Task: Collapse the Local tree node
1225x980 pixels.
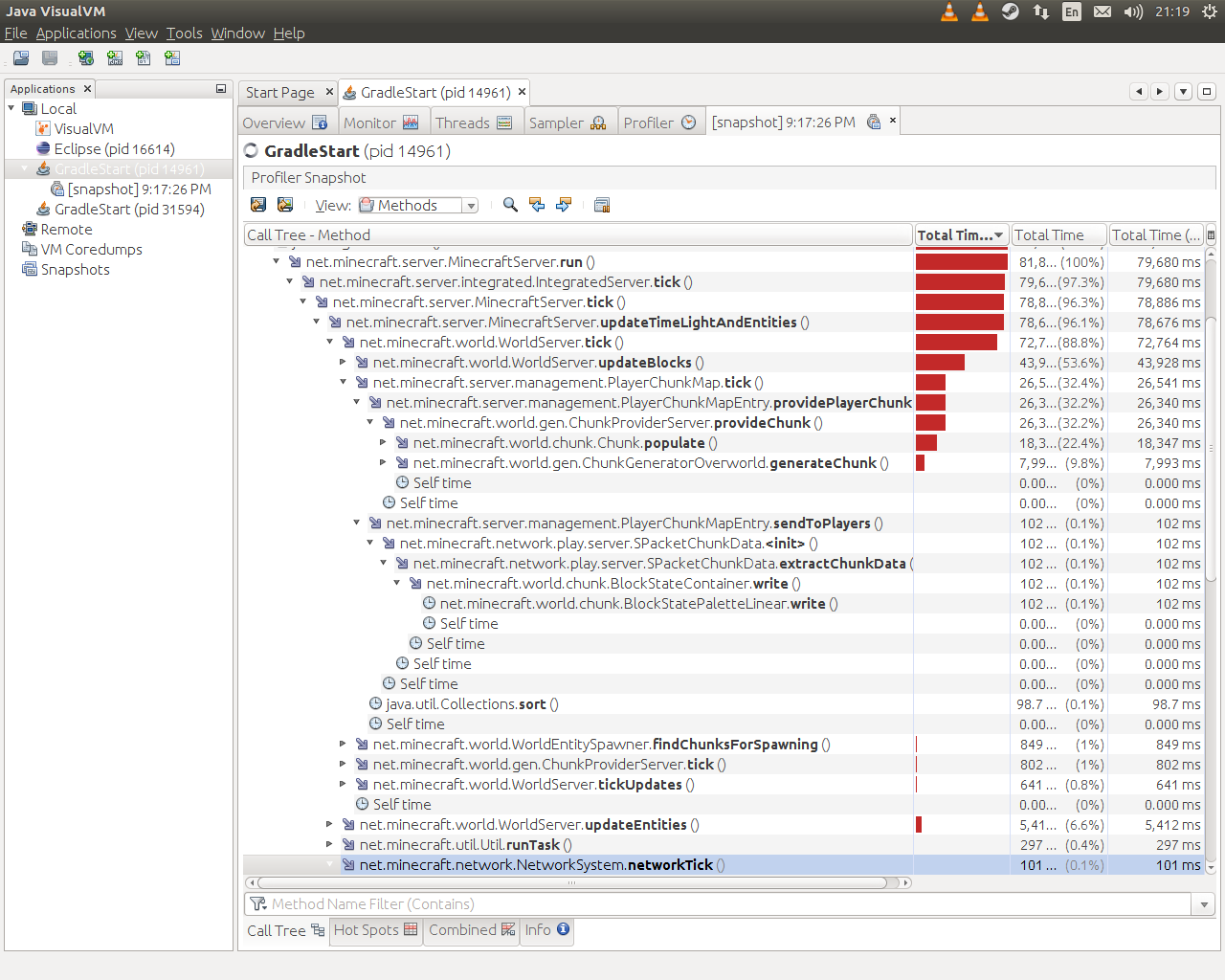Action: coord(11,108)
